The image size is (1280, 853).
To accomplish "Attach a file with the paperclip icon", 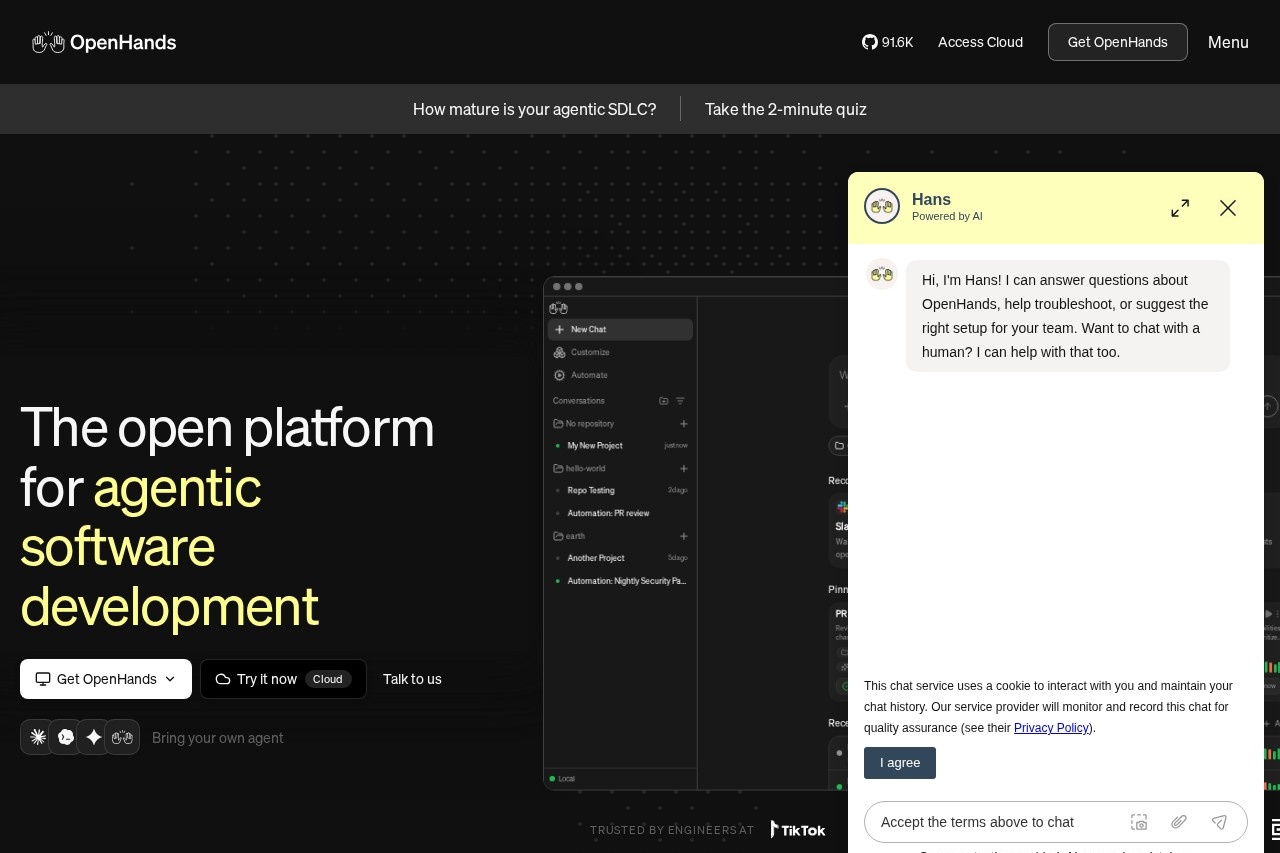I will tap(1179, 822).
